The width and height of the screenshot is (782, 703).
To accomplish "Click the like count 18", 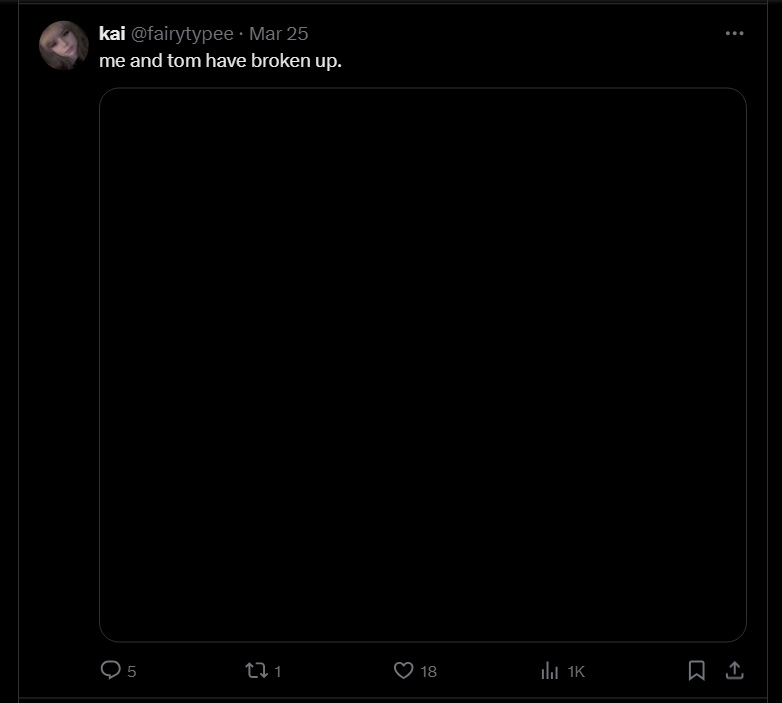I will pyautogui.click(x=428, y=672).
